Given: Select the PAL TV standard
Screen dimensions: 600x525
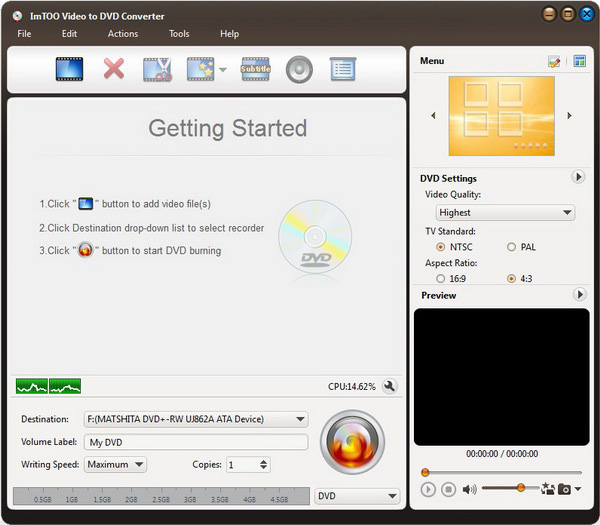Looking at the screenshot, I should click(511, 247).
